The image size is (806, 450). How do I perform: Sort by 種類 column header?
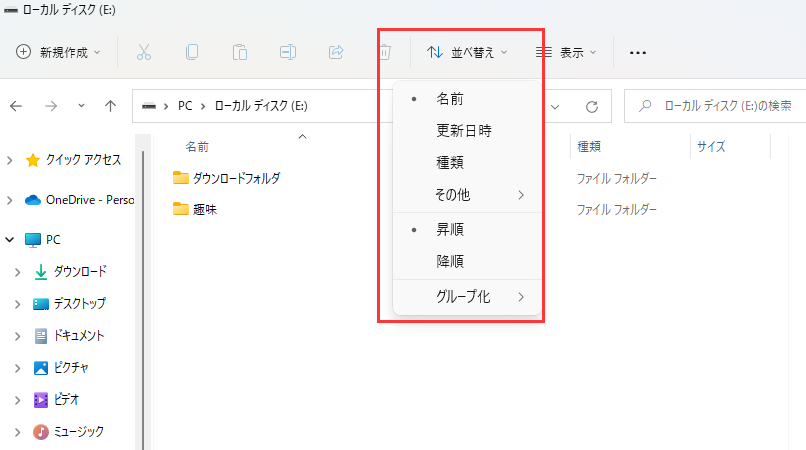tap(589, 147)
